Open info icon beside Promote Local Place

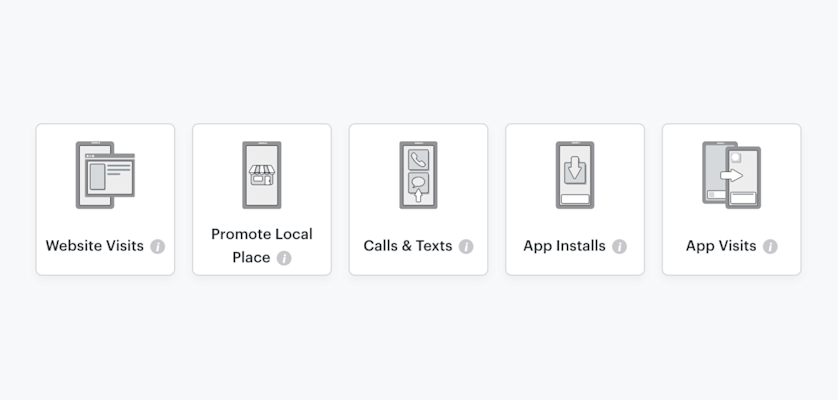point(284,258)
